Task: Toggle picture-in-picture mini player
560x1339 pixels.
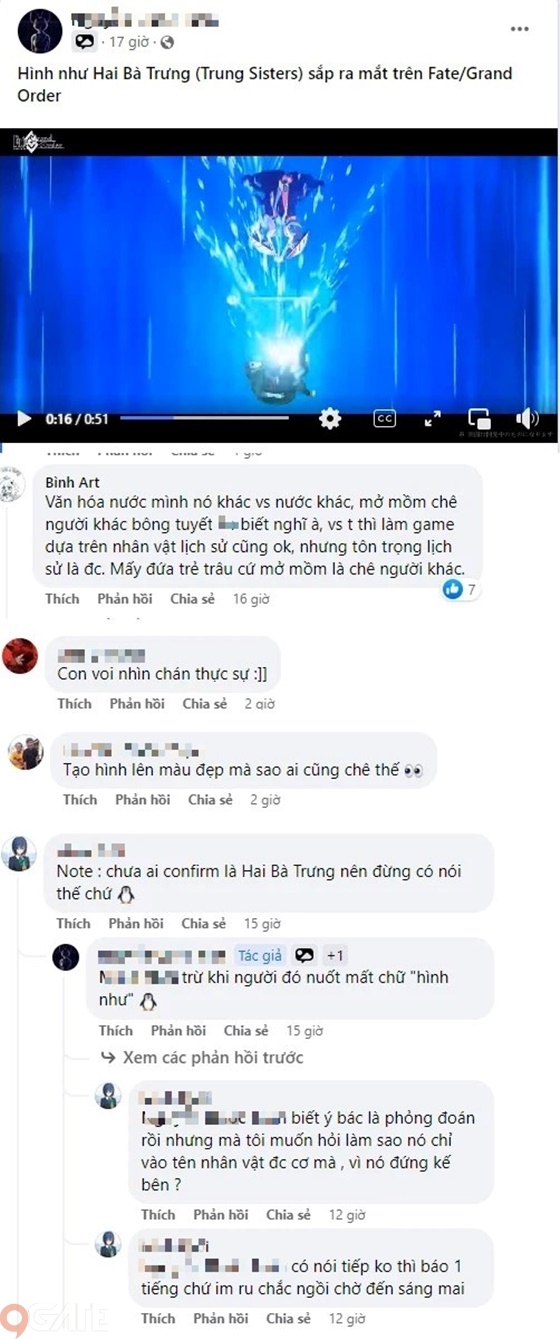Action: click(480, 419)
